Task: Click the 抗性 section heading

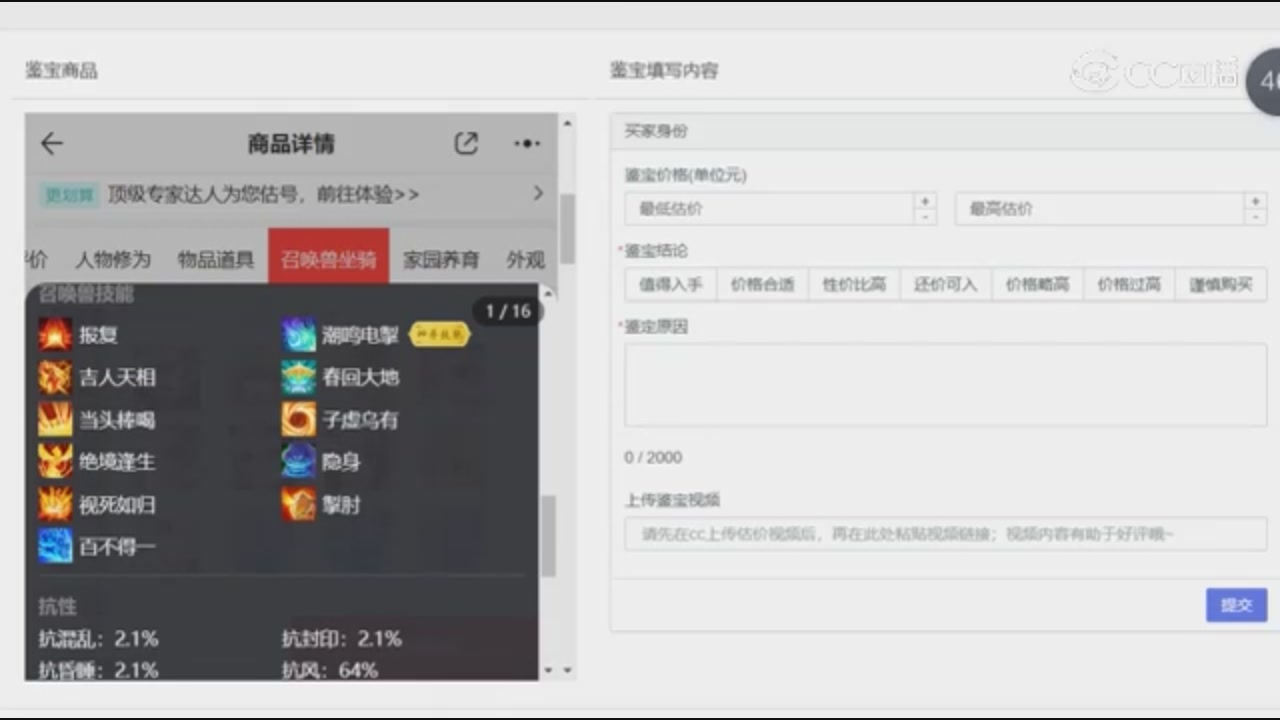Action: click(57, 606)
